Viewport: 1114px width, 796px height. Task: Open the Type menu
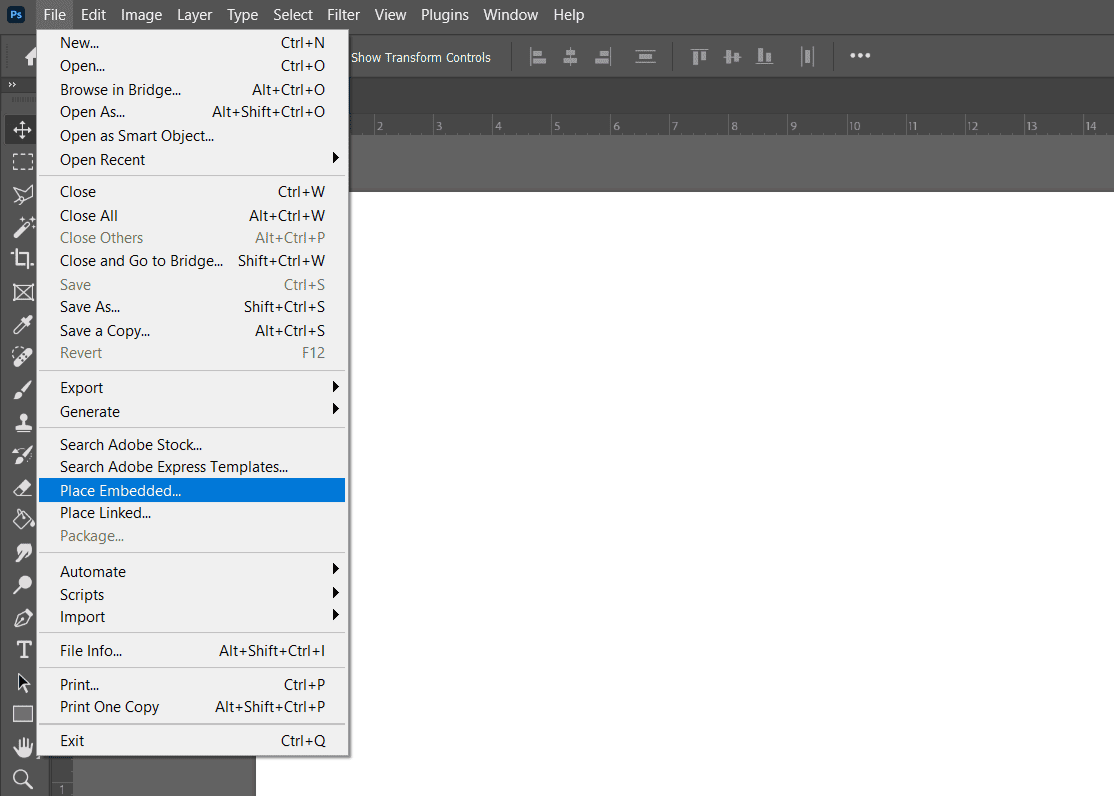(242, 15)
